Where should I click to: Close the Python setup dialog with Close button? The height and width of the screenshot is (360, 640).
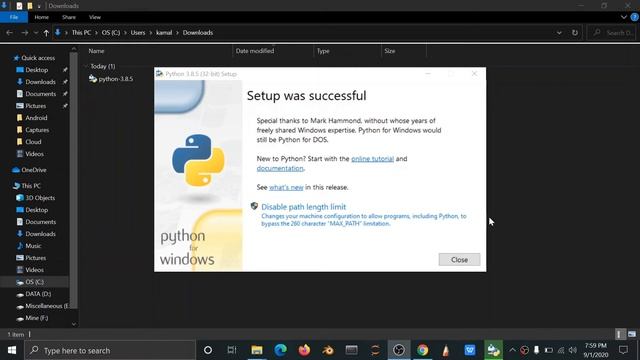[x=459, y=260]
